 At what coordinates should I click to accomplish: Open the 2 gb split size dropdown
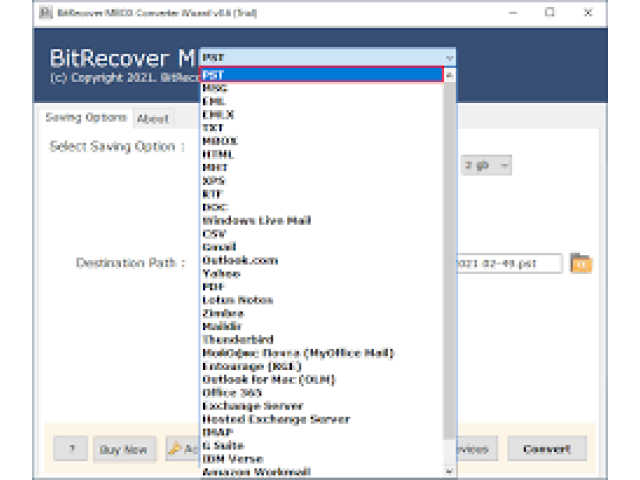click(486, 165)
